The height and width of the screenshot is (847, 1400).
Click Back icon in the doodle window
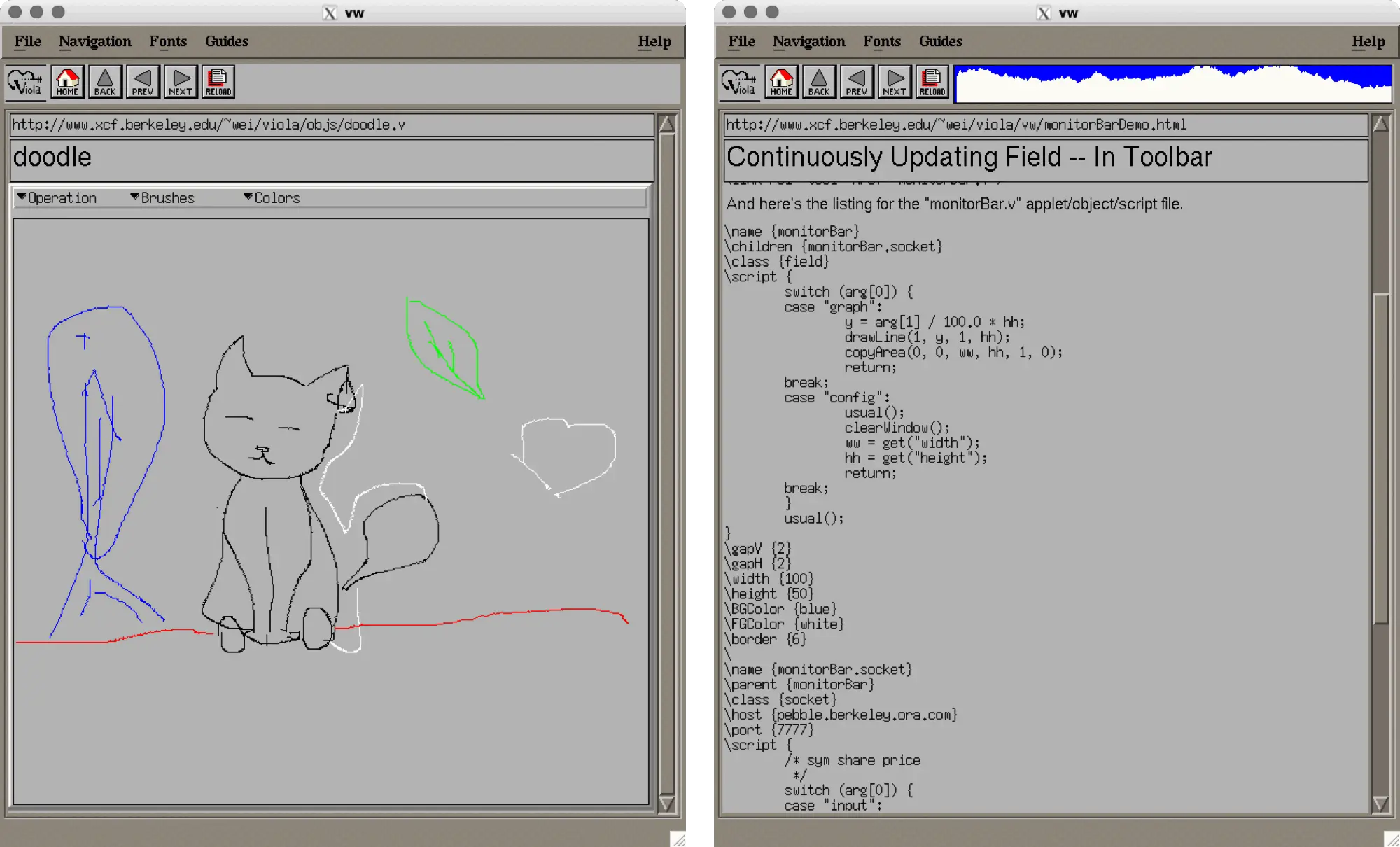coord(105,83)
